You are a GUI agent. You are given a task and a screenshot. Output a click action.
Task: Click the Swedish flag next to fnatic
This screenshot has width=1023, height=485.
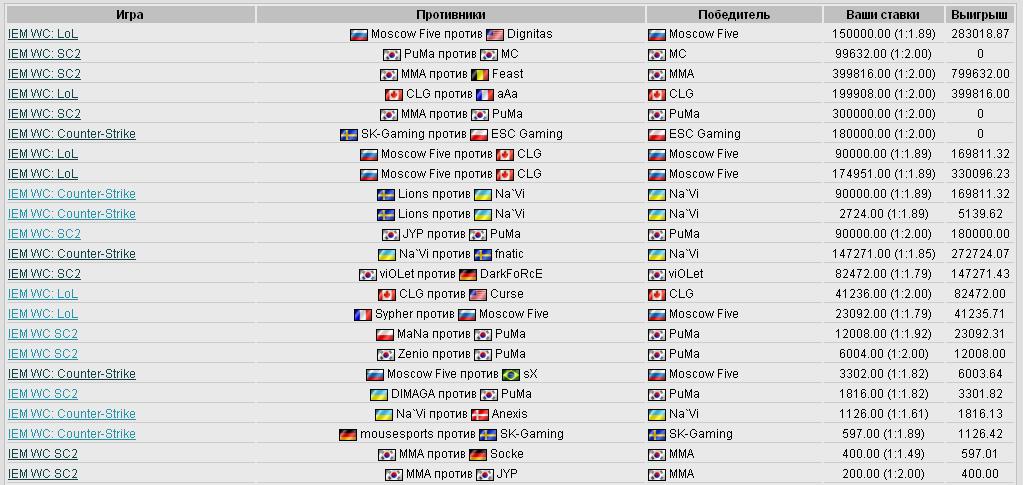tap(483, 255)
